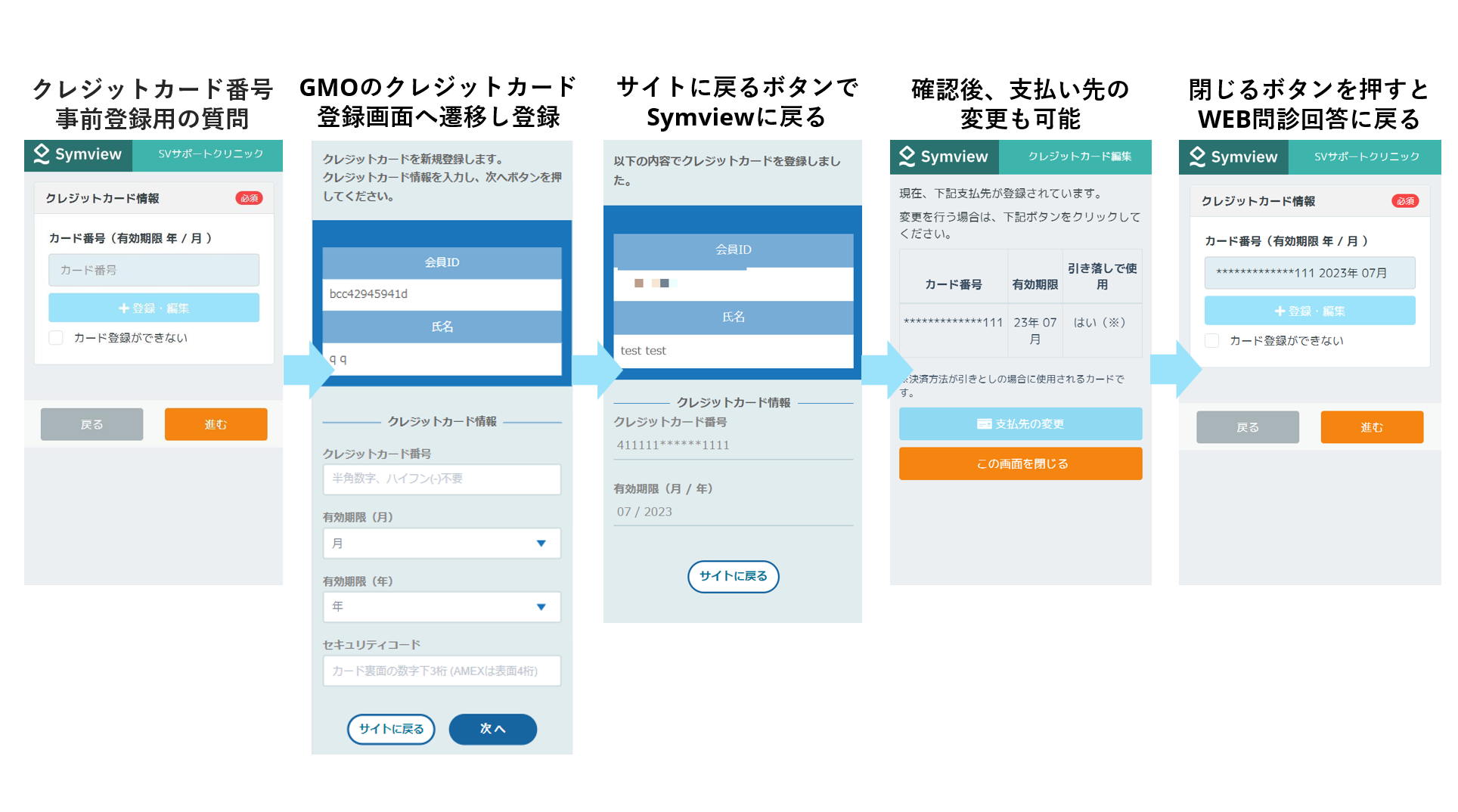Click SVサポートクリニック header above the empty カード番号 field
1458x812 pixels.
pyautogui.click(x=210, y=154)
